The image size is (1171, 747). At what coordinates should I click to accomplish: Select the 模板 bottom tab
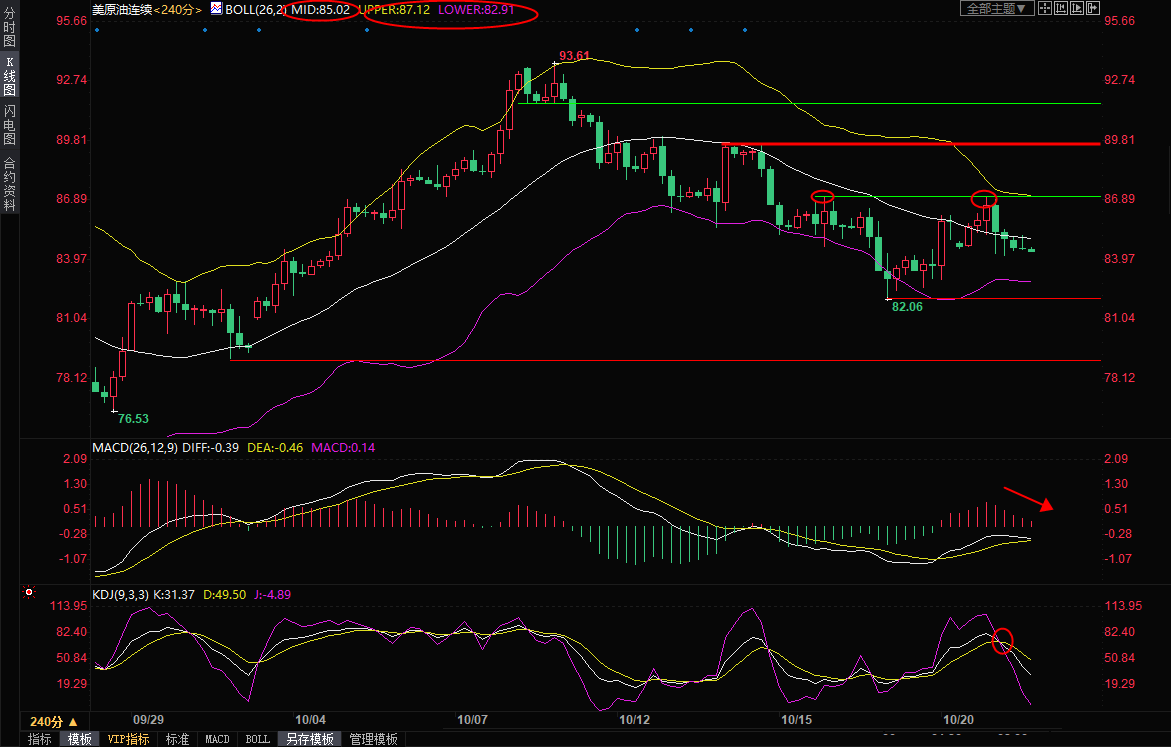[x=80, y=739]
